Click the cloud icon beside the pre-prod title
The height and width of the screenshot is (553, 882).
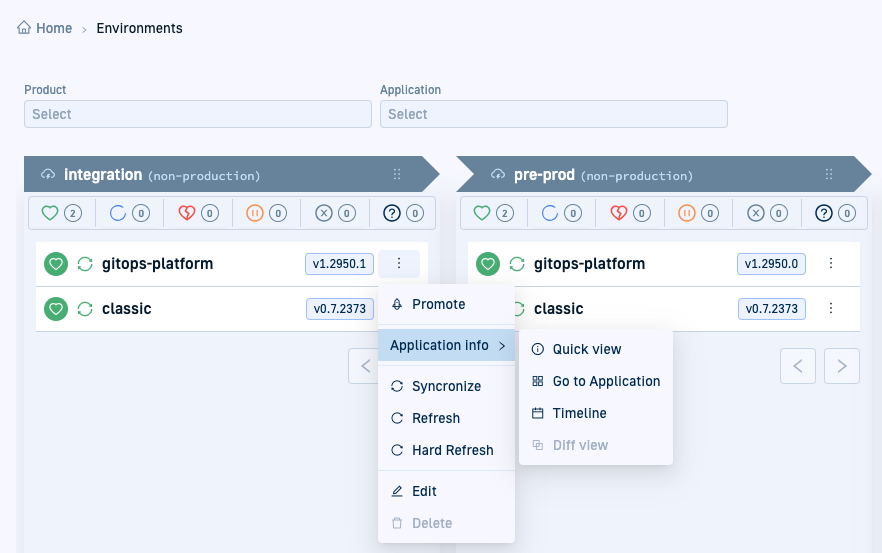[498, 175]
